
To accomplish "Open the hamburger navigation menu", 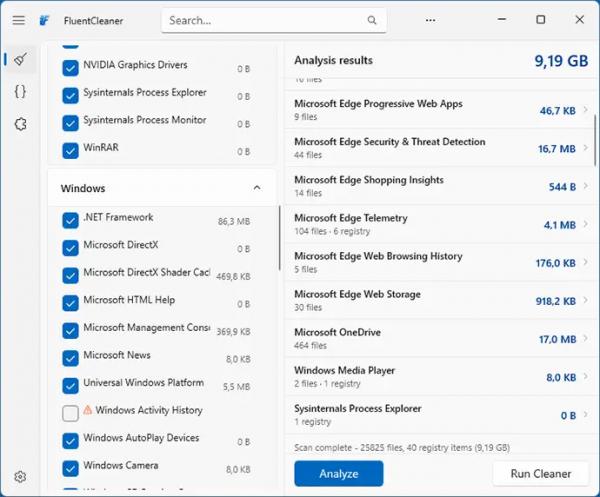I will [18, 20].
